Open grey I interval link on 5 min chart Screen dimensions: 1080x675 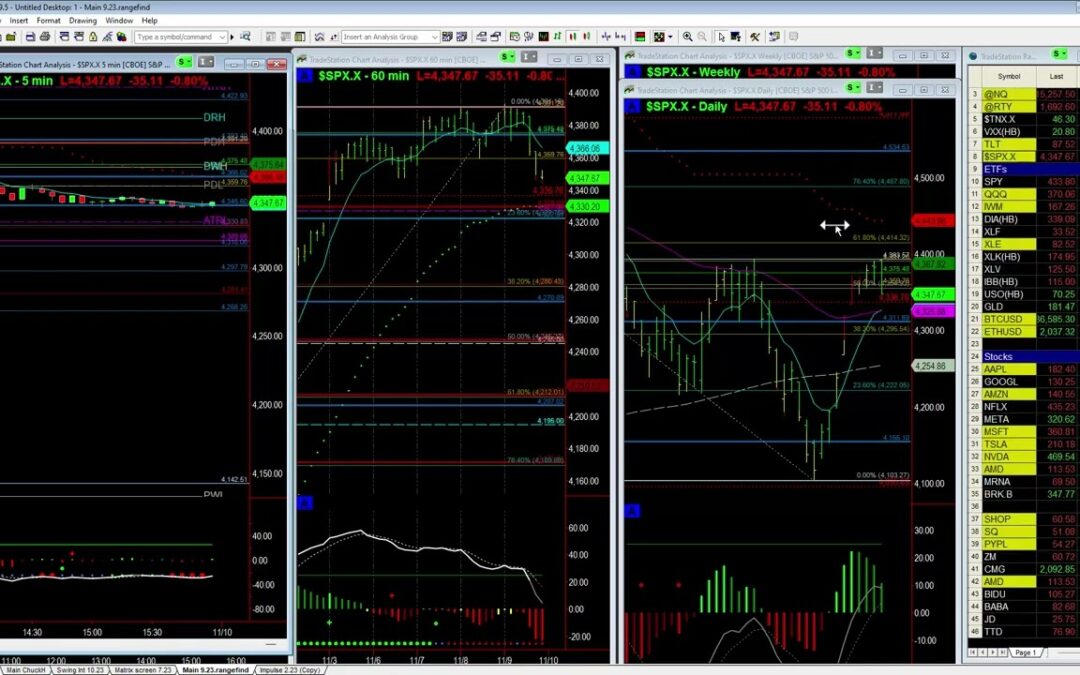tap(206, 63)
